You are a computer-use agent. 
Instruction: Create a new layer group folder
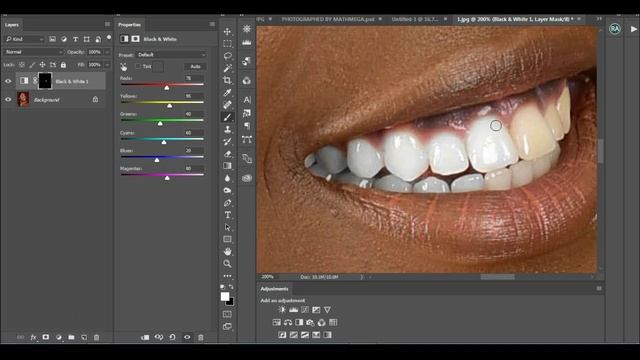[71, 338]
